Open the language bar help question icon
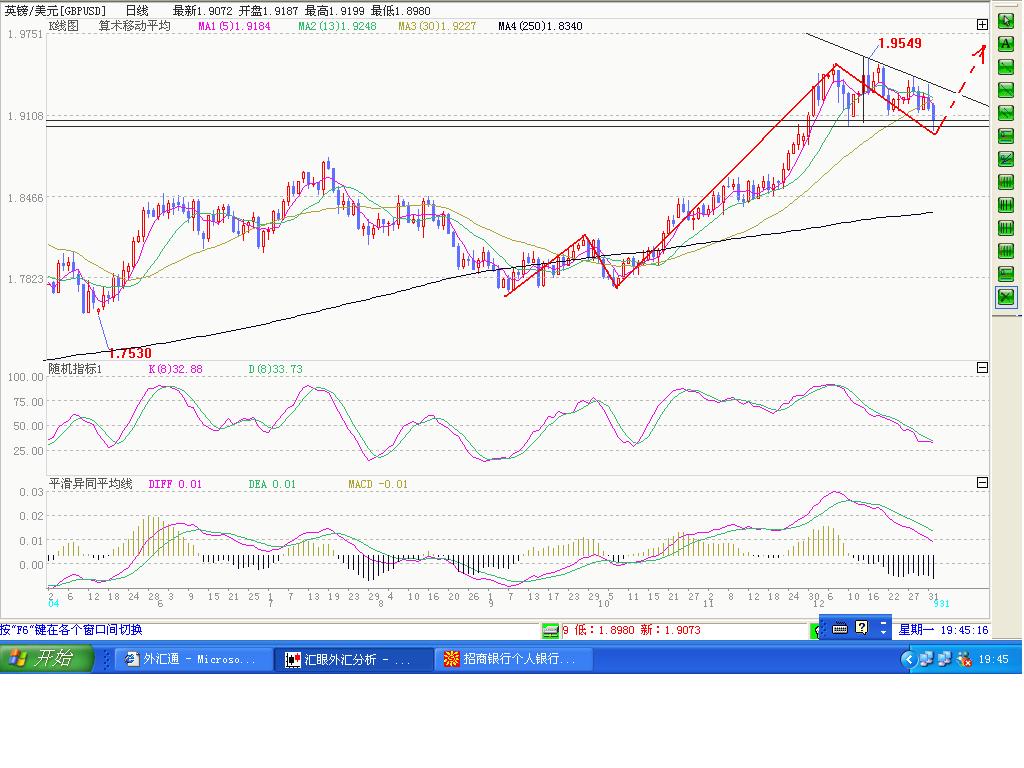The height and width of the screenshot is (768, 1024). click(x=862, y=628)
